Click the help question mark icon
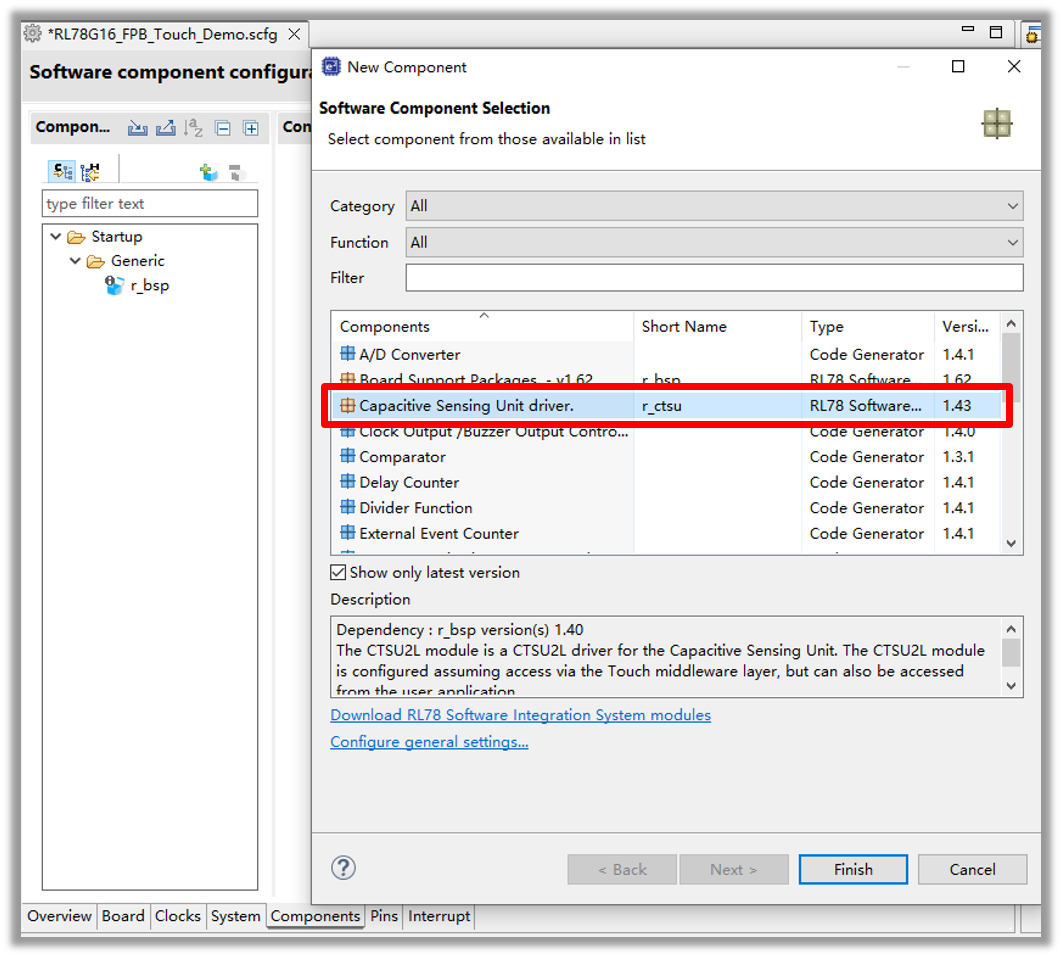The image size is (1062, 957). pyautogui.click(x=343, y=868)
